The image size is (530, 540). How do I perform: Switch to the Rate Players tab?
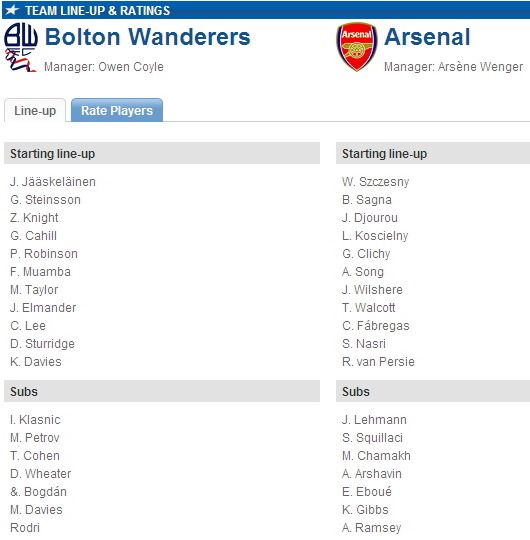(x=117, y=111)
